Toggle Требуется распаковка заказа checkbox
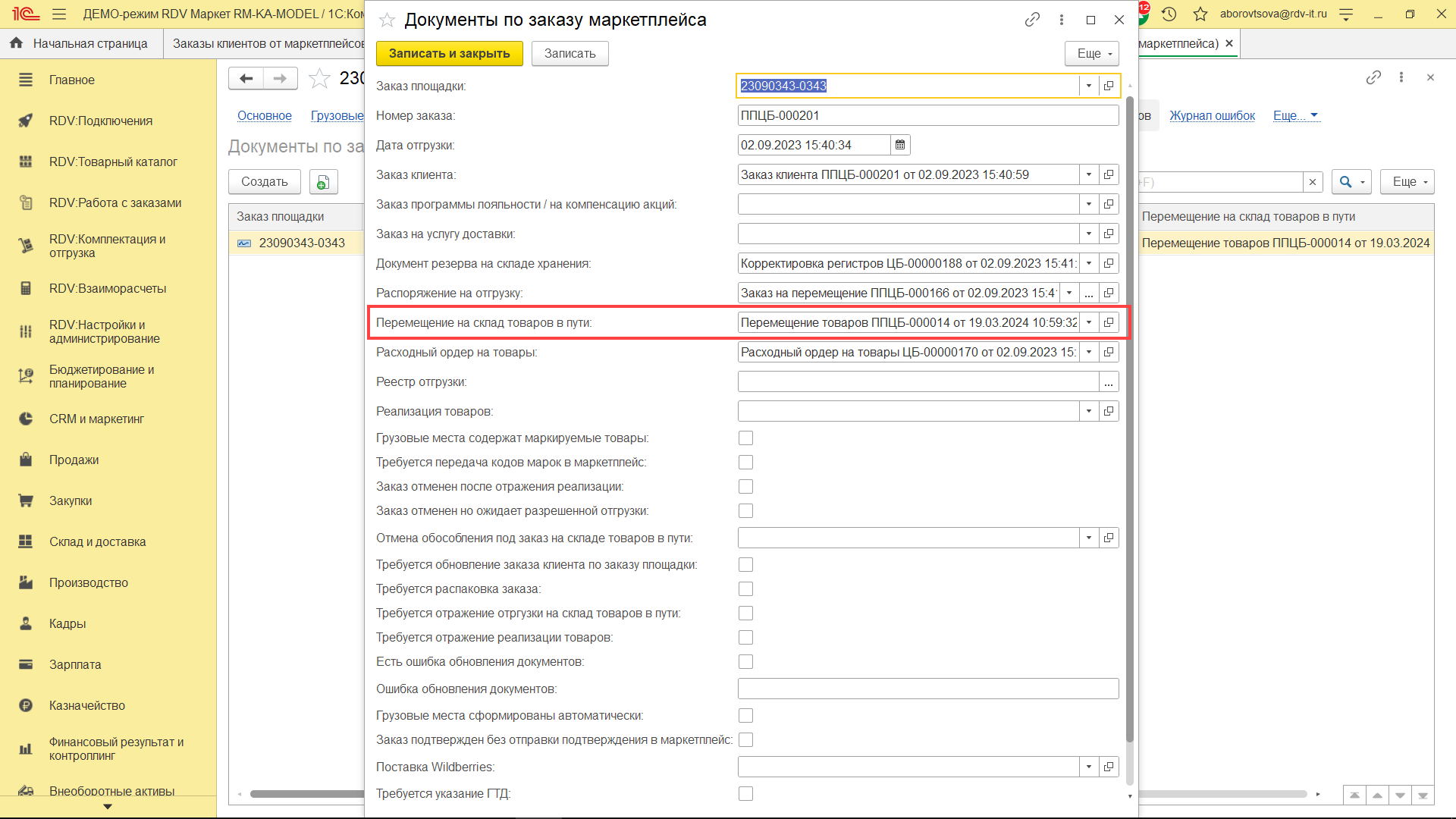This screenshot has width=1456, height=819. 745,589
